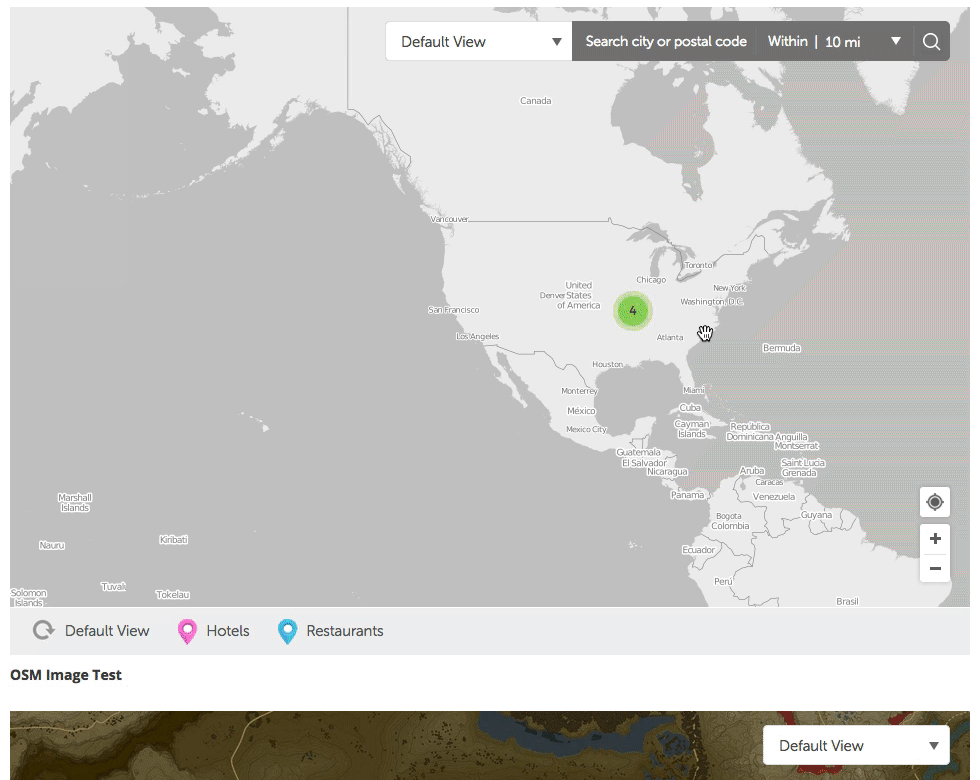Open the lower map's Default View dropdown
The width and height of the screenshot is (980, 780).
(855, 745)
